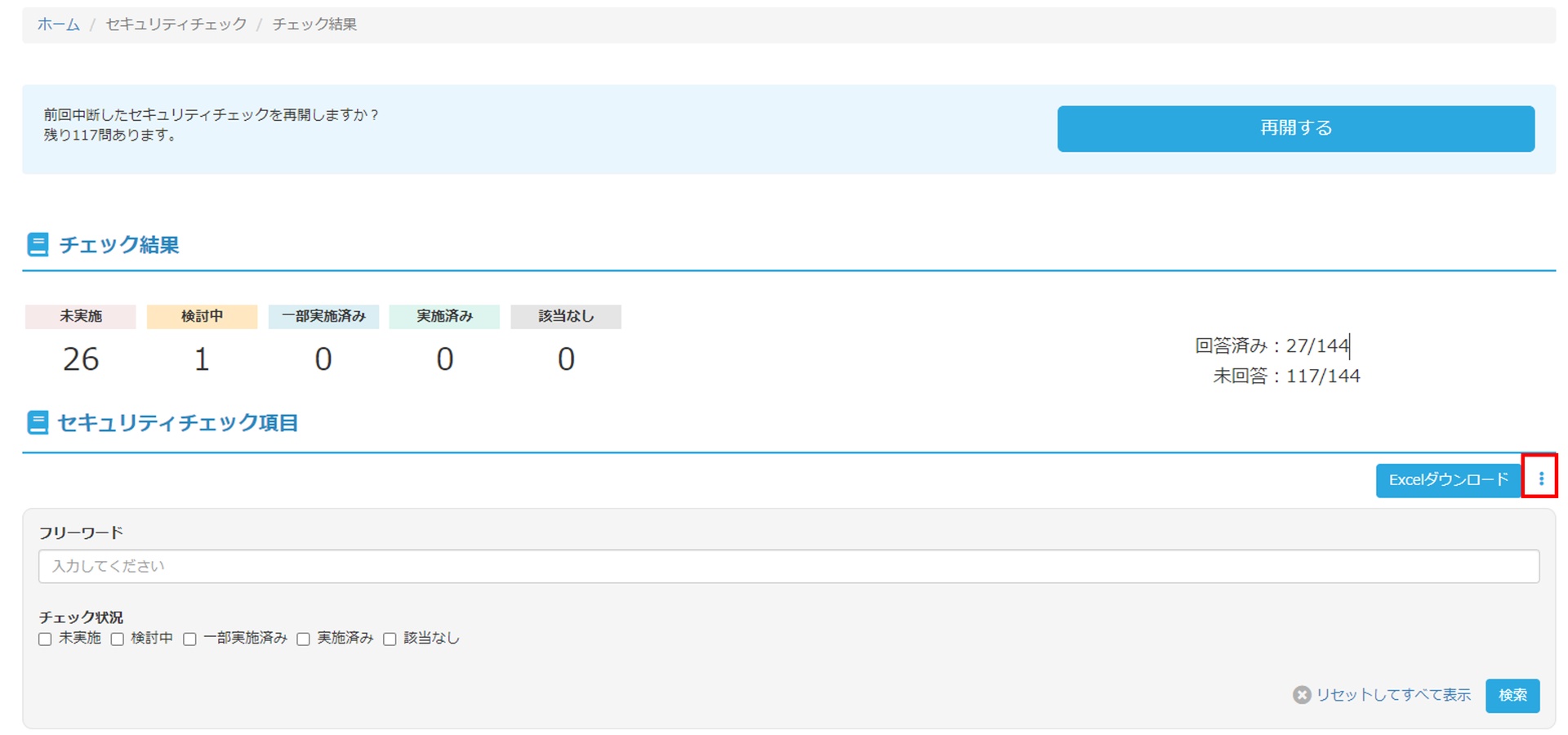This screenshot has width=1568, height=735.
Task: Click the 実施済み status label
Action: point(444,316)
